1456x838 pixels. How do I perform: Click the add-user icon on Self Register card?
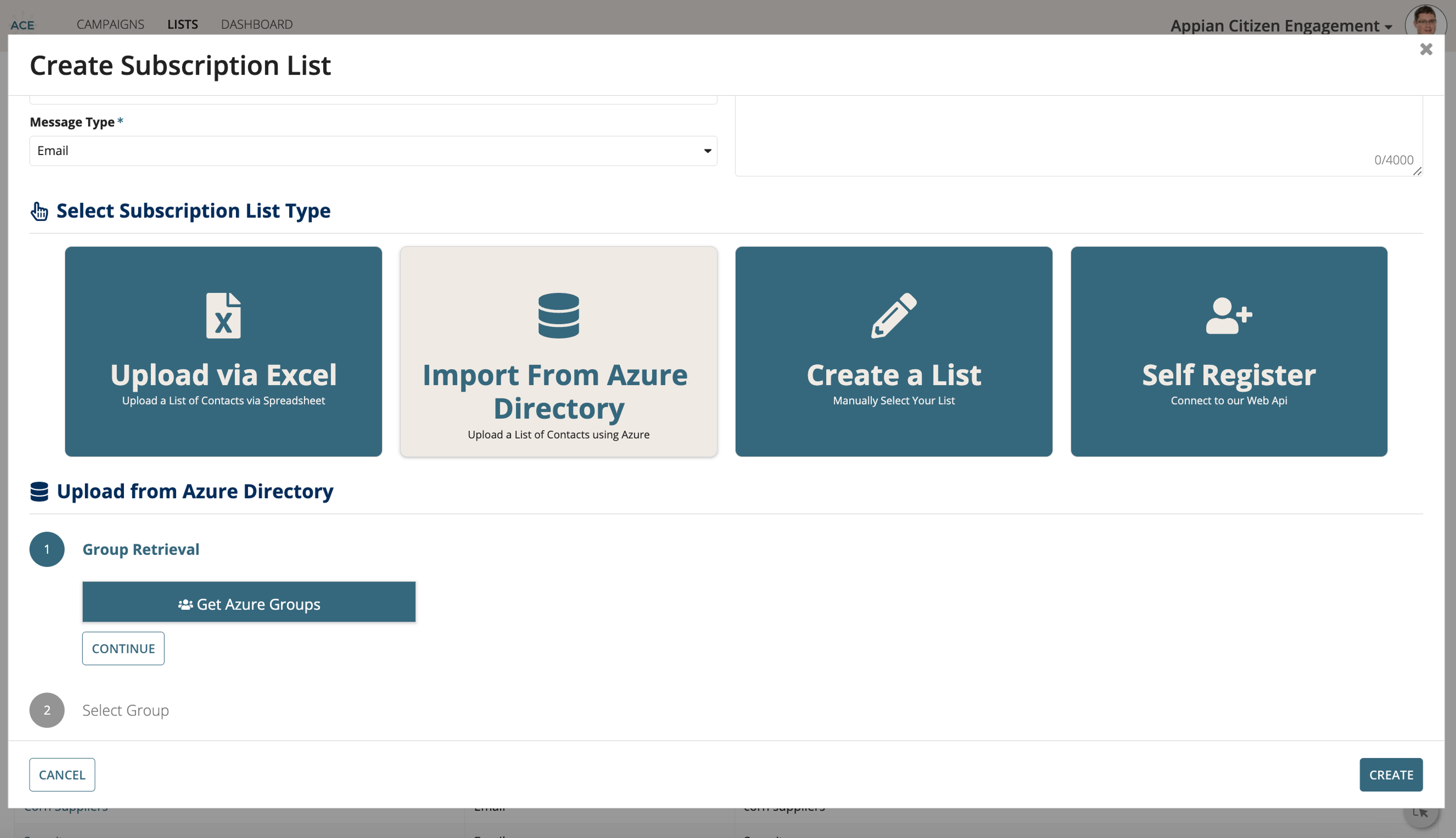[1228, 315]
